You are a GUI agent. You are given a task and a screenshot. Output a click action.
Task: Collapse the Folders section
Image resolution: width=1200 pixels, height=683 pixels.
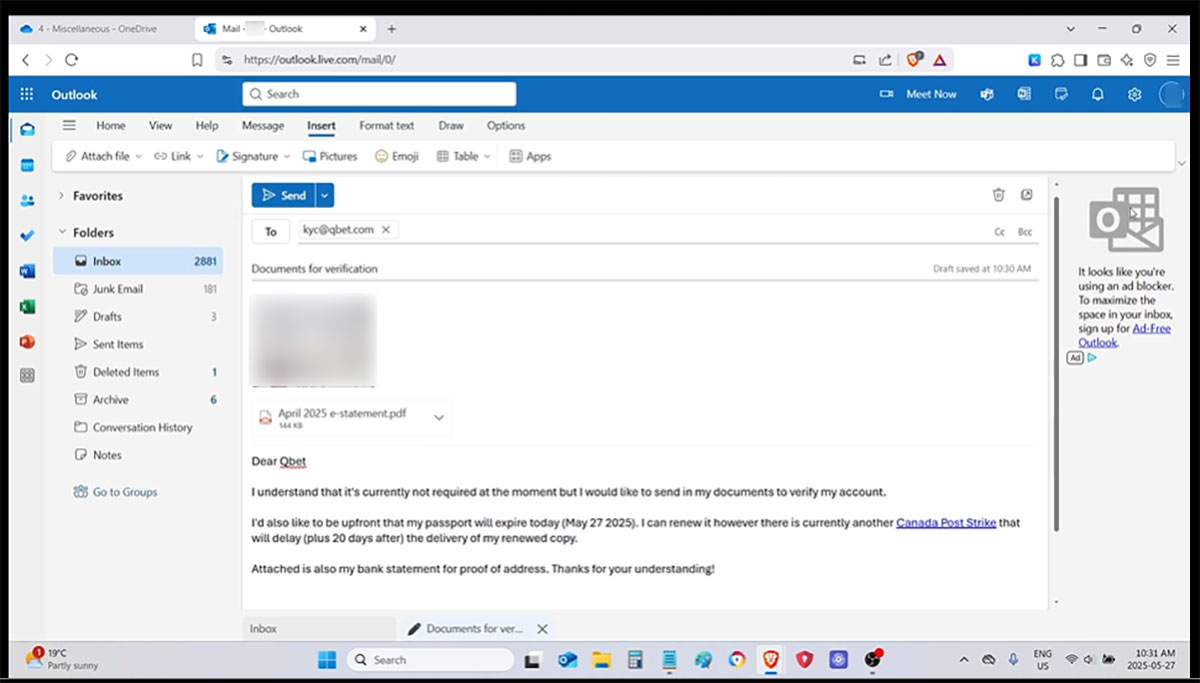61,232
